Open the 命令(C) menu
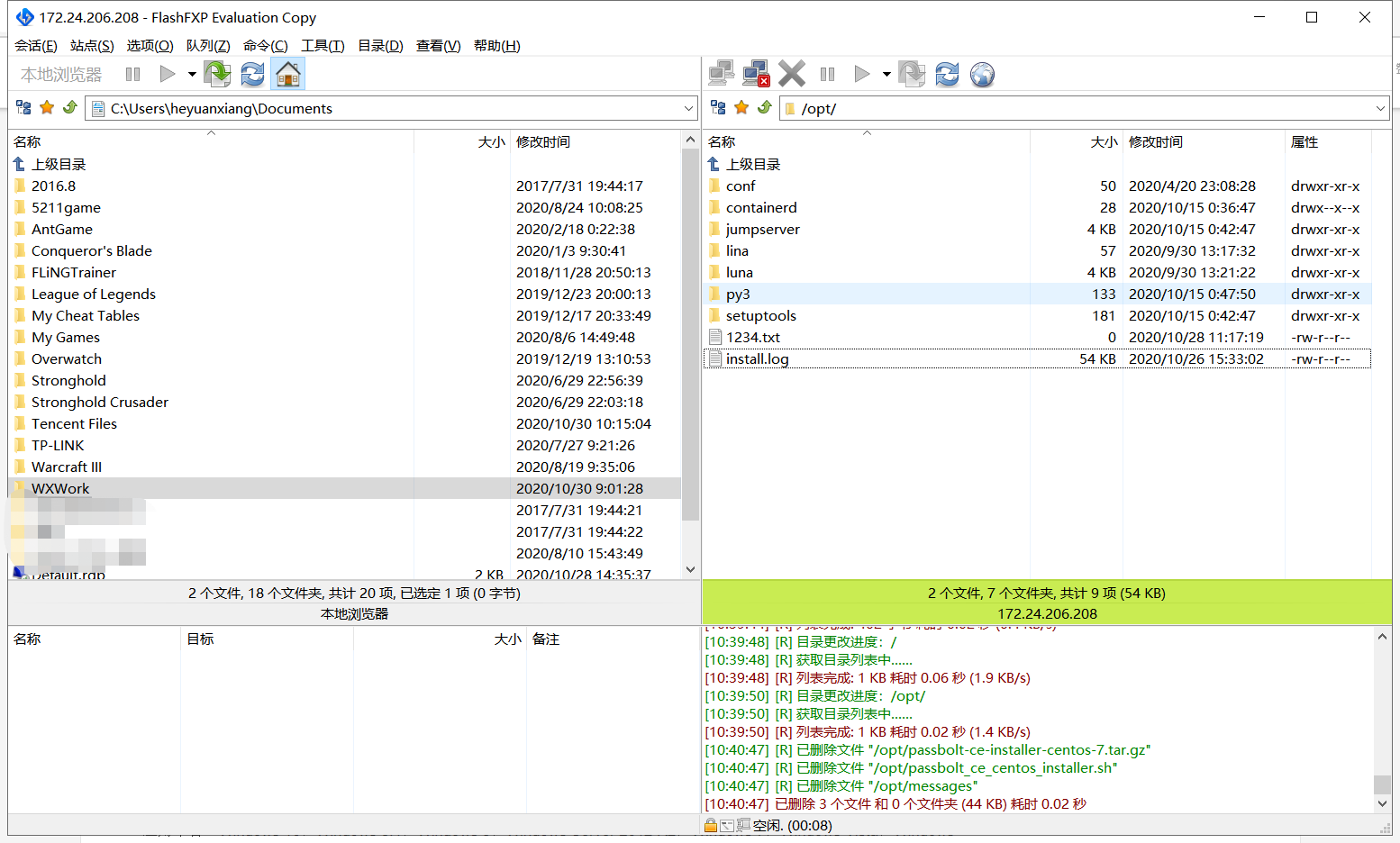The height and width of the screenshot is (843, 1400). pos(266,46)
